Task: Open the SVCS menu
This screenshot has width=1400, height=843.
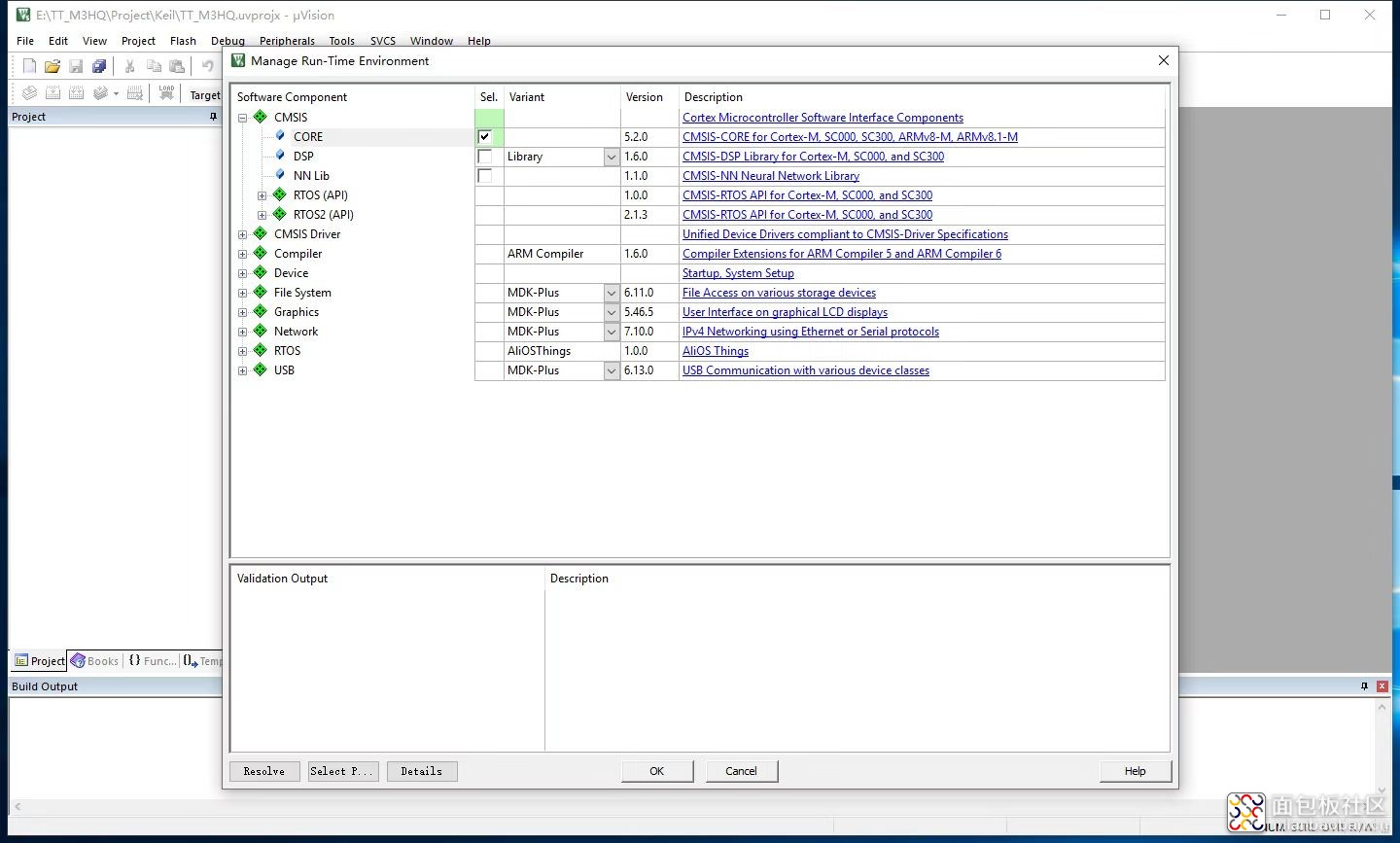Action: point(383,41)
